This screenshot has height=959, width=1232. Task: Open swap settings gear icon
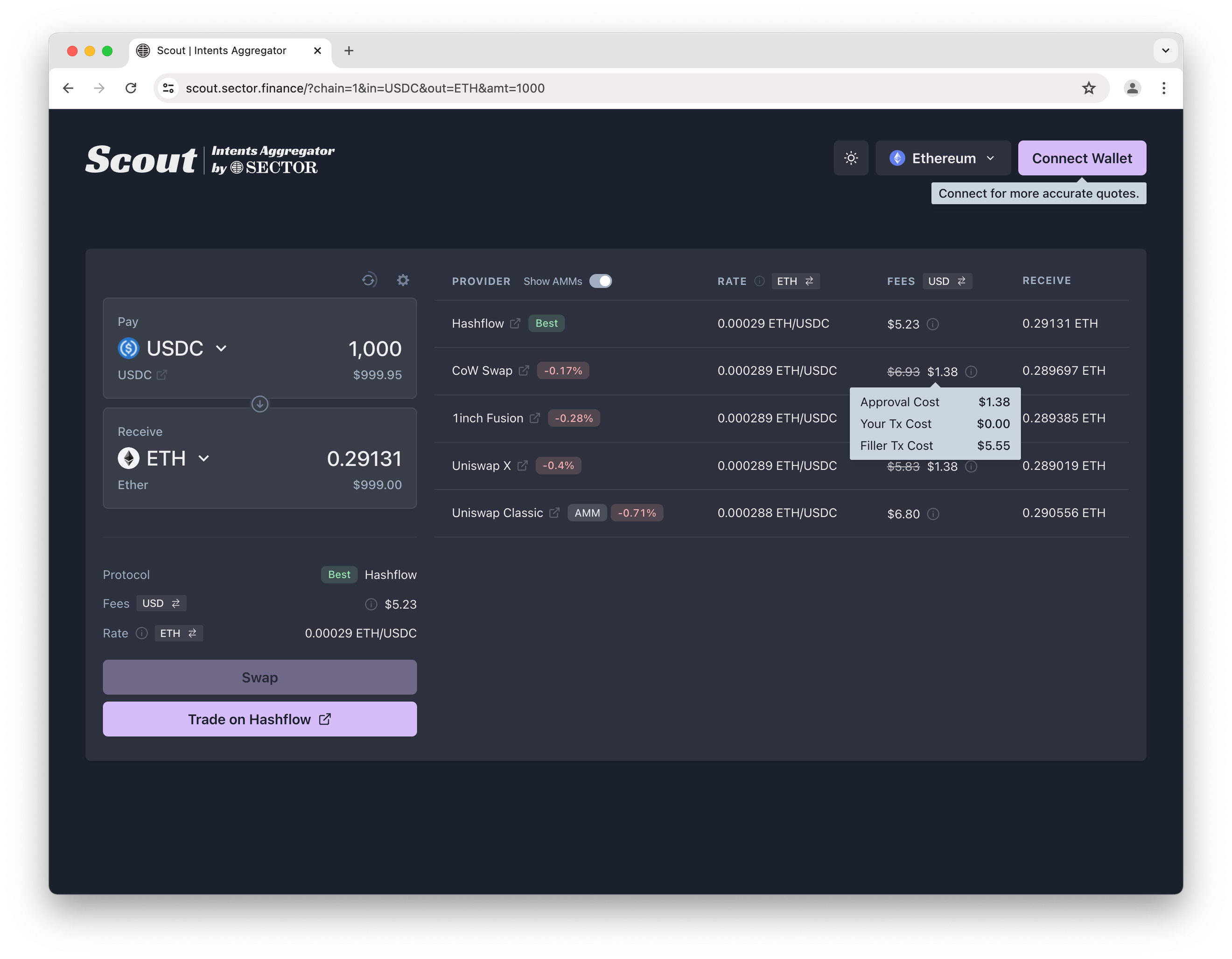tap(403, 280)
